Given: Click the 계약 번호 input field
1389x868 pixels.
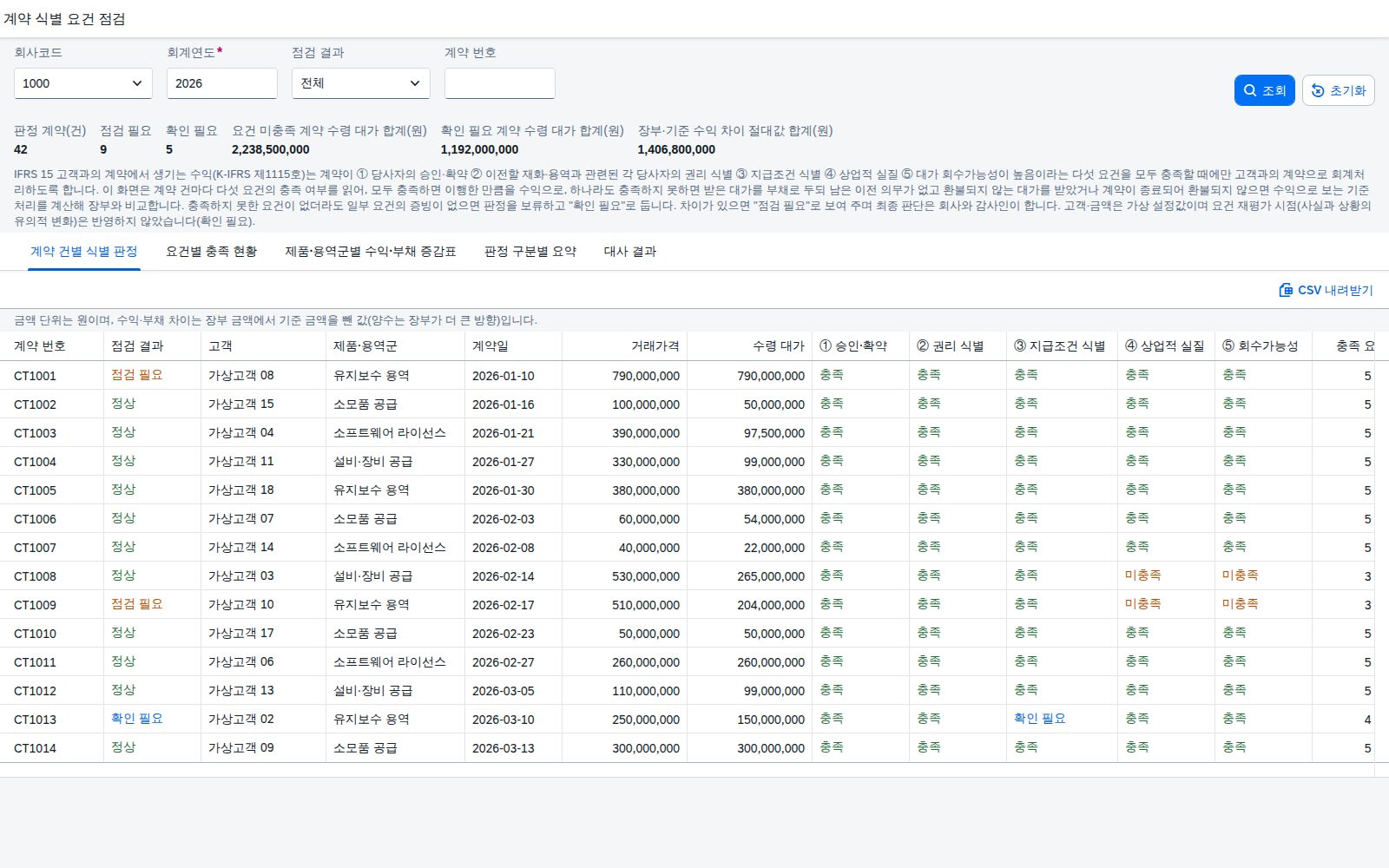Looking at the screenshot, I should pos(500,83).
